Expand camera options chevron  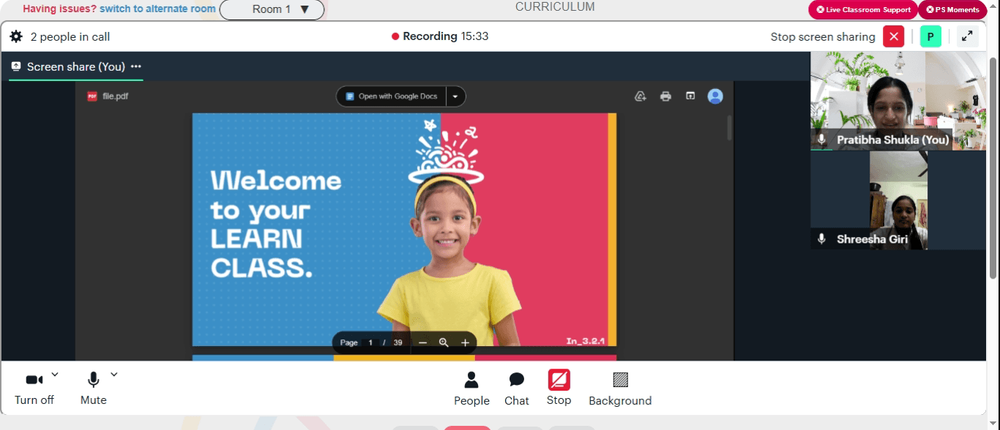pyautogui.click(x=55, y=374)
